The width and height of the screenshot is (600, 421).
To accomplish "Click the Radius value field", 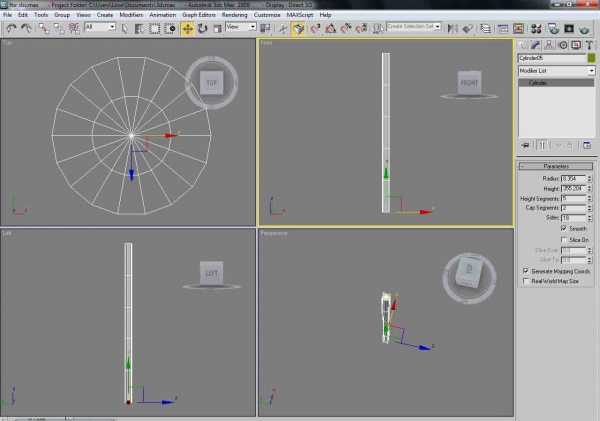I will [573, 179].
